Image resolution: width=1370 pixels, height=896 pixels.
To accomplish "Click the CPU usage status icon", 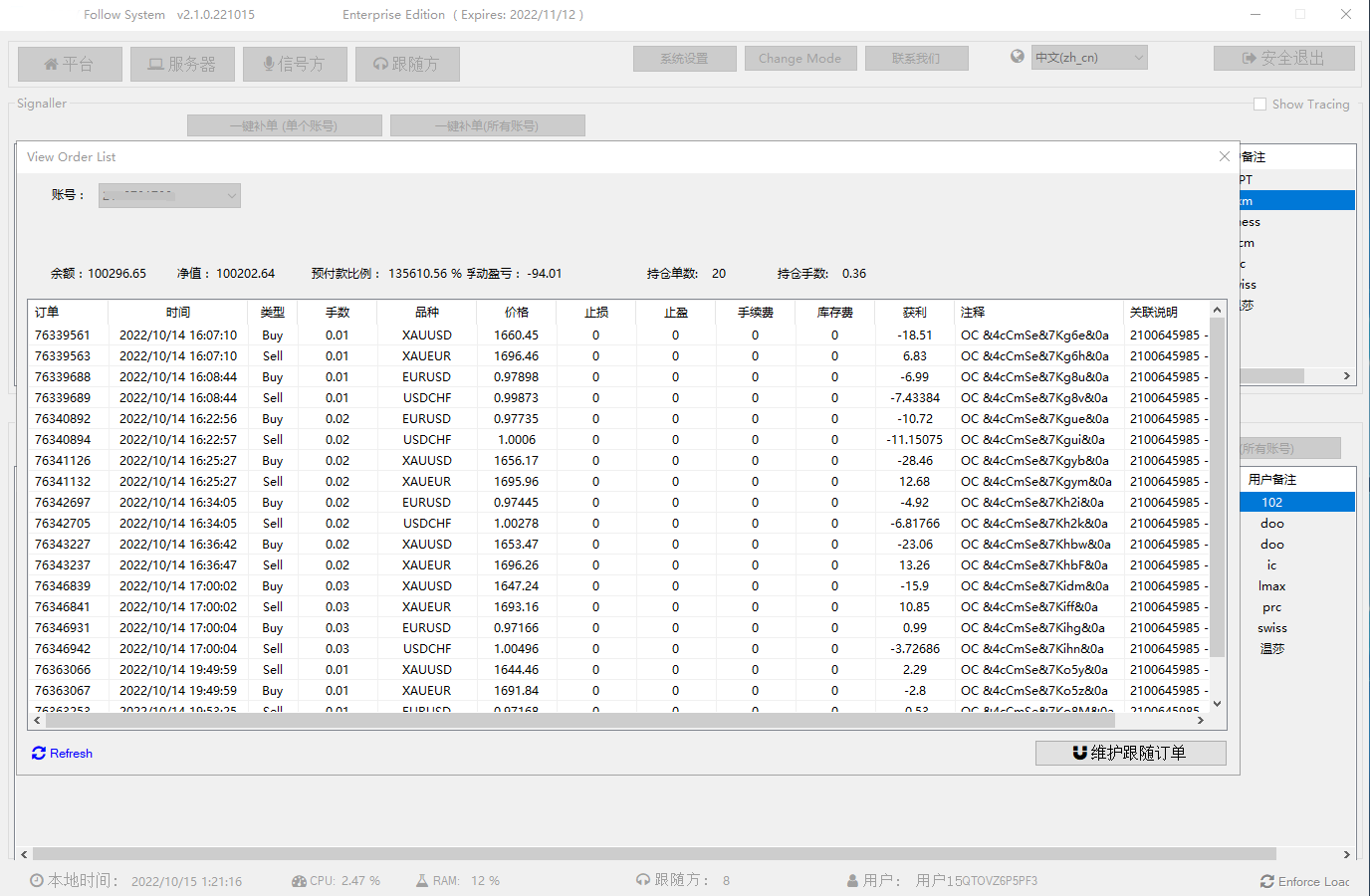I will pos(299,881).
